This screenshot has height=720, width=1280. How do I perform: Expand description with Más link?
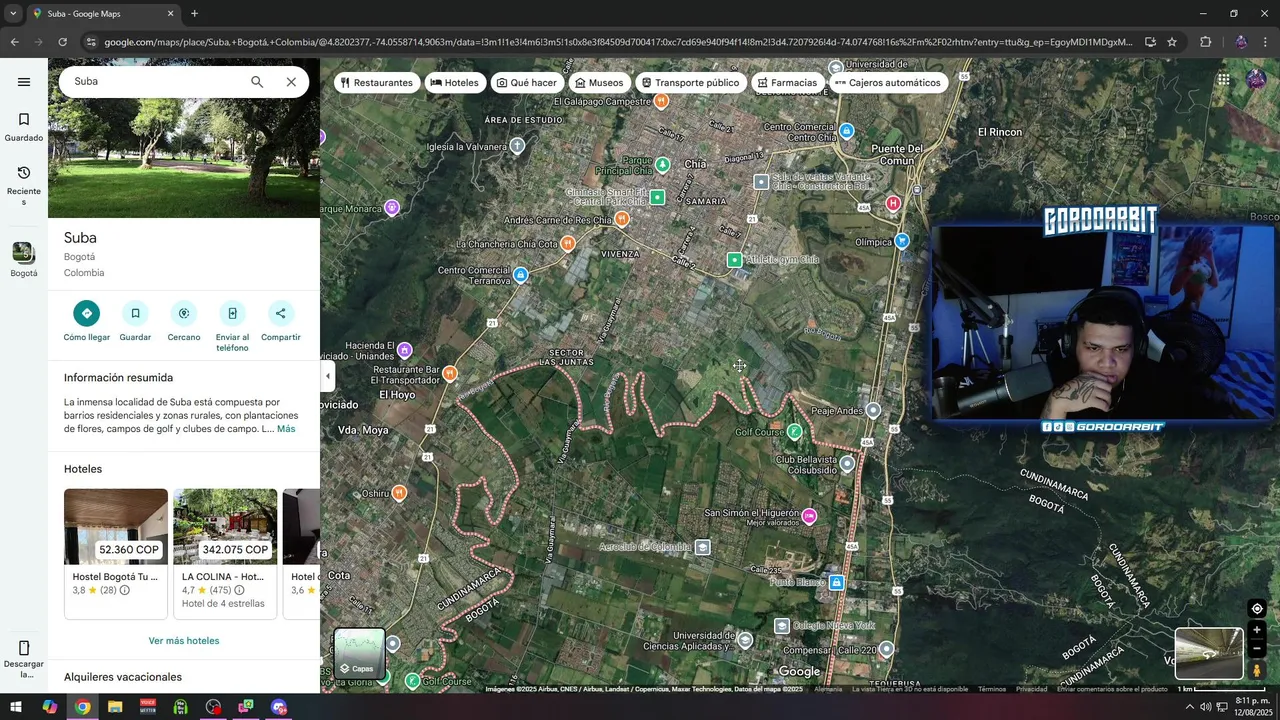coord(286,429)
